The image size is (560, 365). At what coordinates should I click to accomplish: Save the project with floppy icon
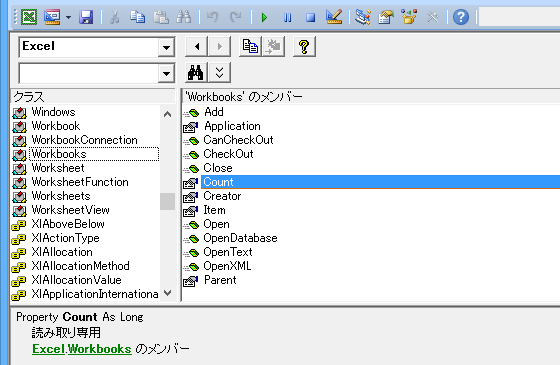pos(86,17)
